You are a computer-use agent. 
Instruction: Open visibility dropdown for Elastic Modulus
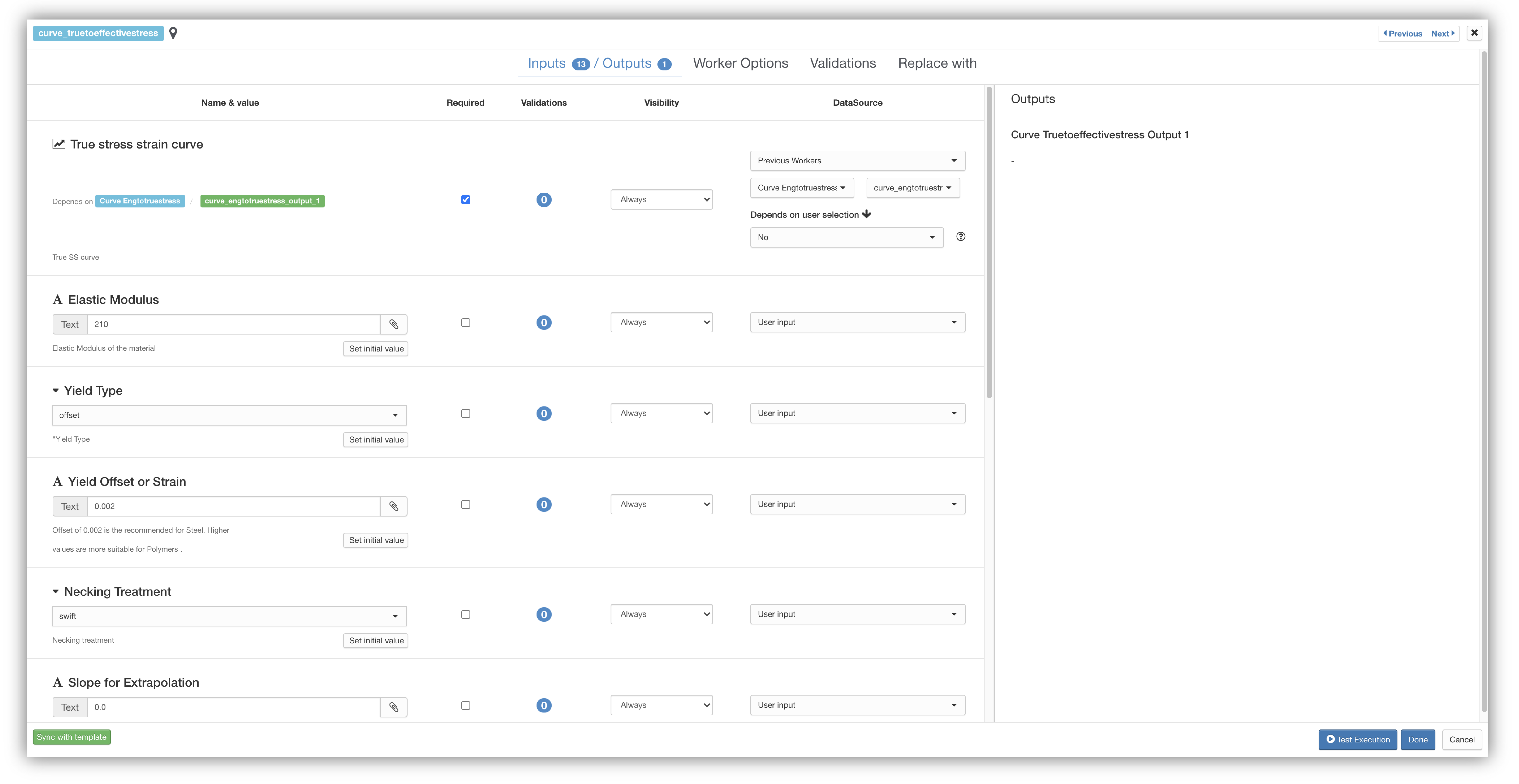[662, 322]
